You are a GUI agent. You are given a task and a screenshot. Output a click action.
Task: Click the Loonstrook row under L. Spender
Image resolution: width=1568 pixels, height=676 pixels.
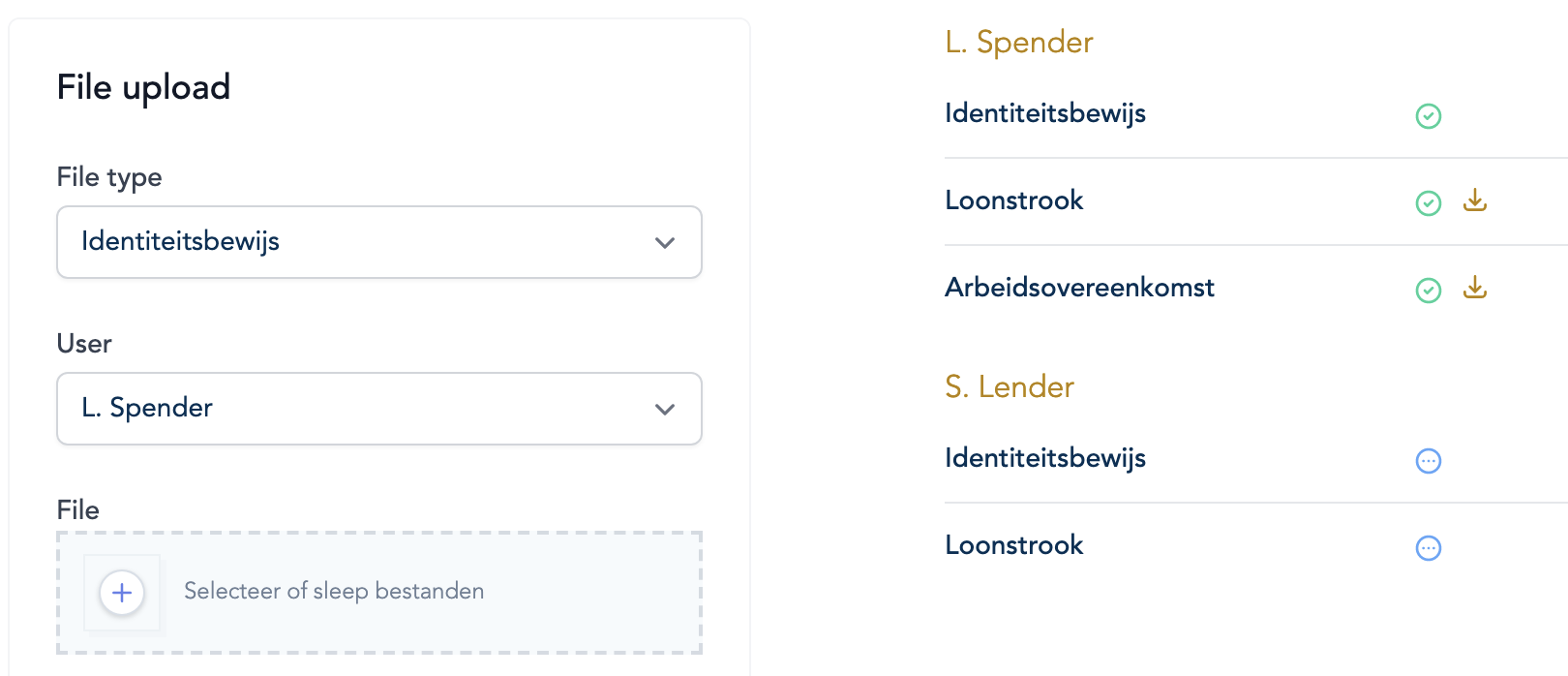click(1014, 200)
